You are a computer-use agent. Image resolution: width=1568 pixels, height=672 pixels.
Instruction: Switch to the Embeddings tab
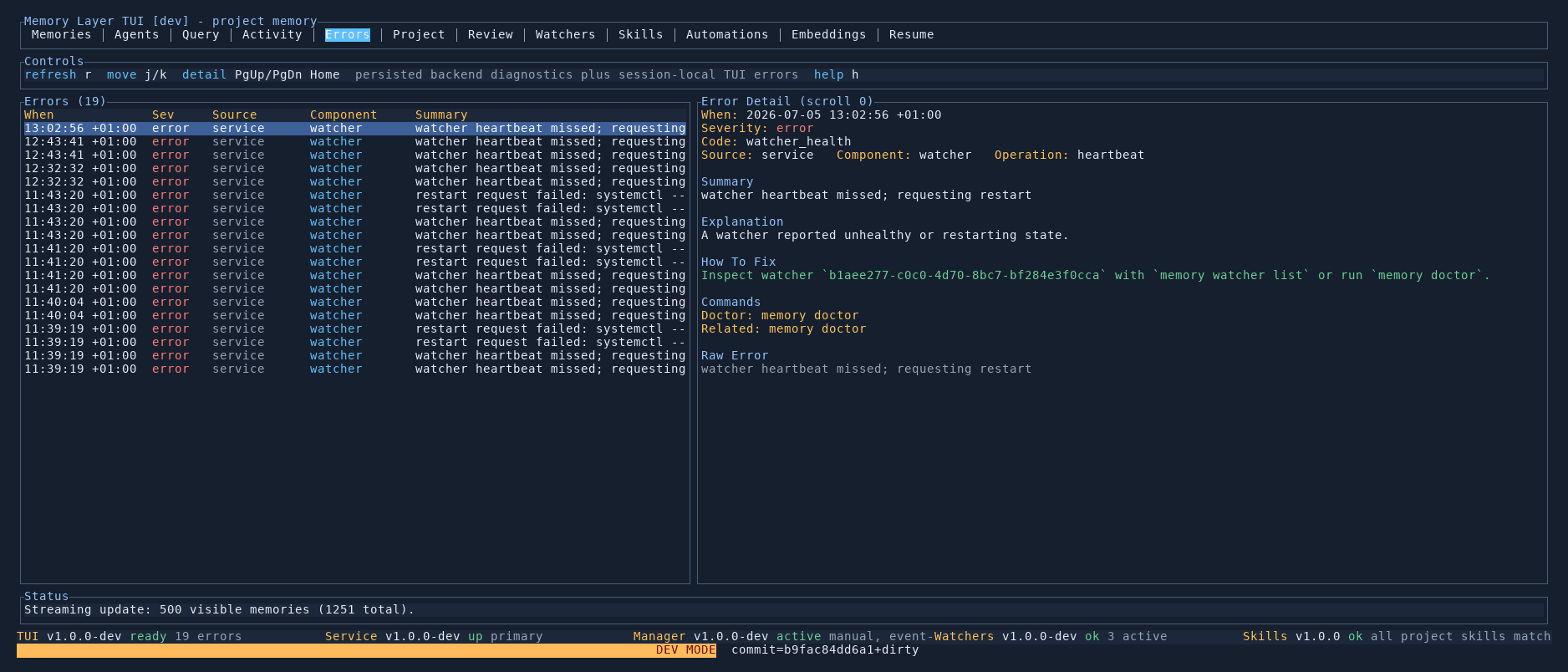point(828,34)
